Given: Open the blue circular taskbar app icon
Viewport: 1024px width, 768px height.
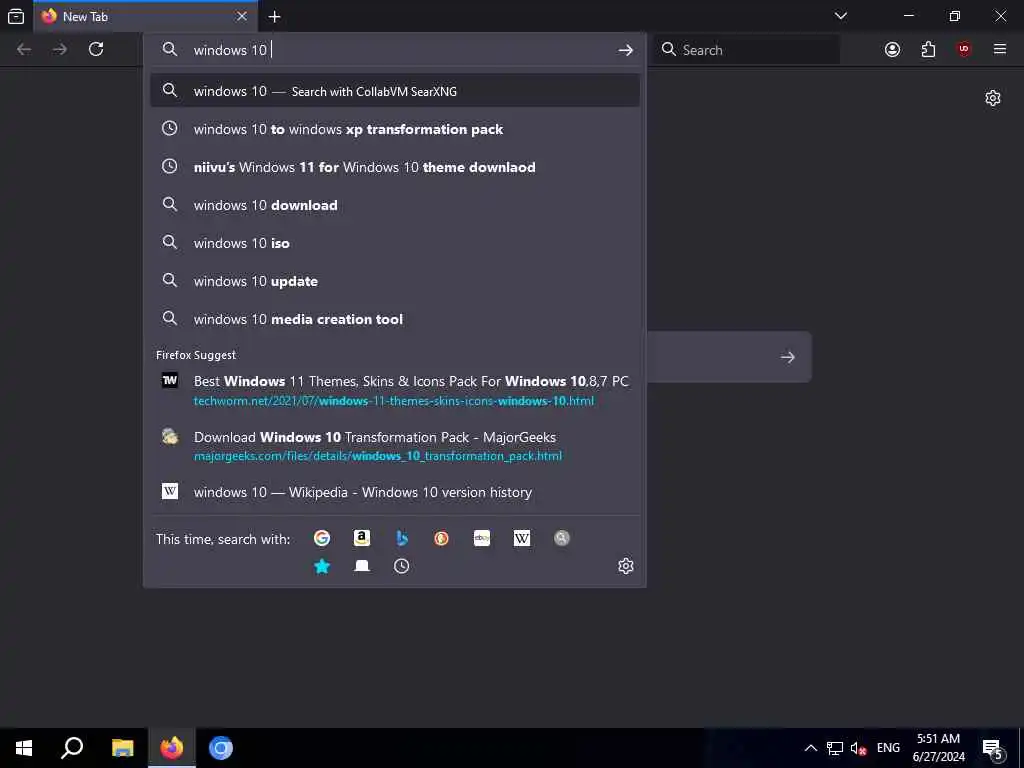Looking at the screenshot, I should [x=221, y=748].
